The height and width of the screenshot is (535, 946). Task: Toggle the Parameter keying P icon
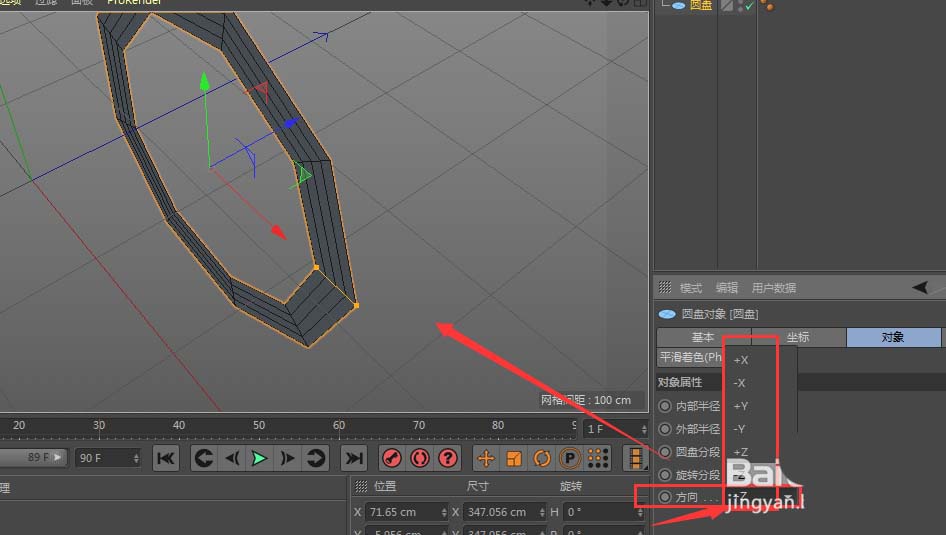[570, 458]
